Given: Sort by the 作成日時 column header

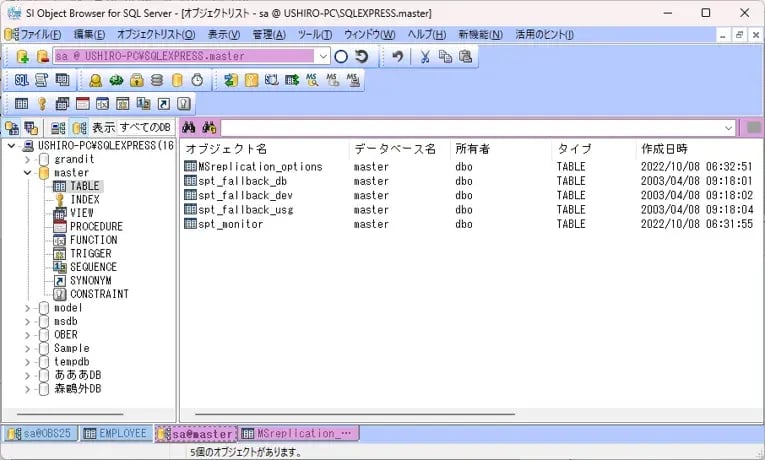Looking at the screenshot, I should pos(665,149).
